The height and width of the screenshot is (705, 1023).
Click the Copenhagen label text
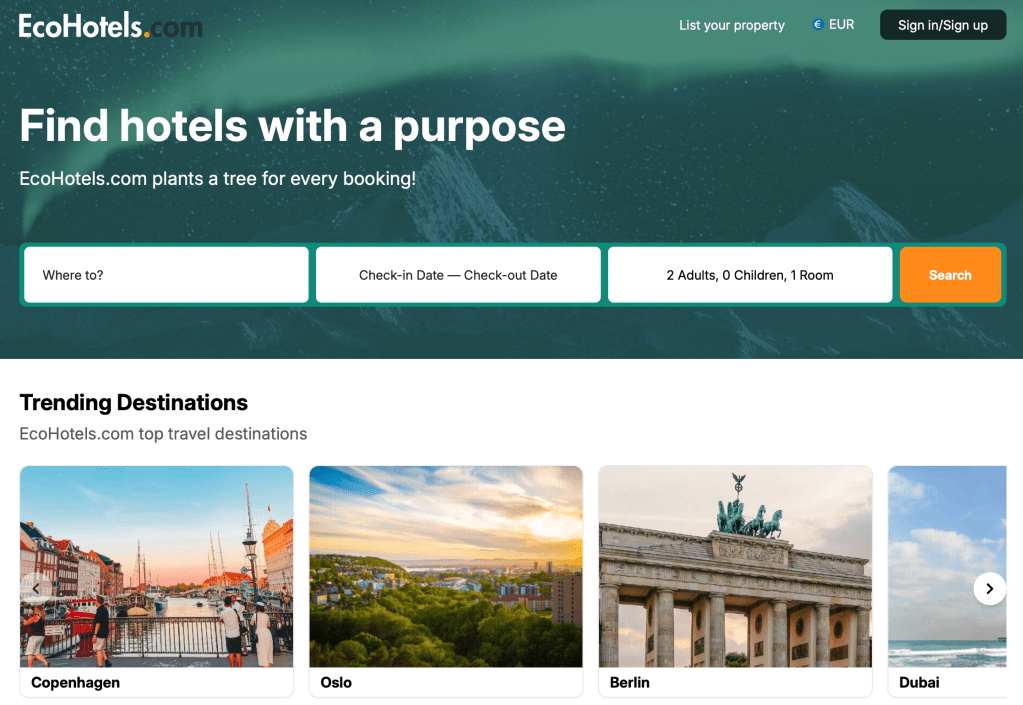coord(76,683)
